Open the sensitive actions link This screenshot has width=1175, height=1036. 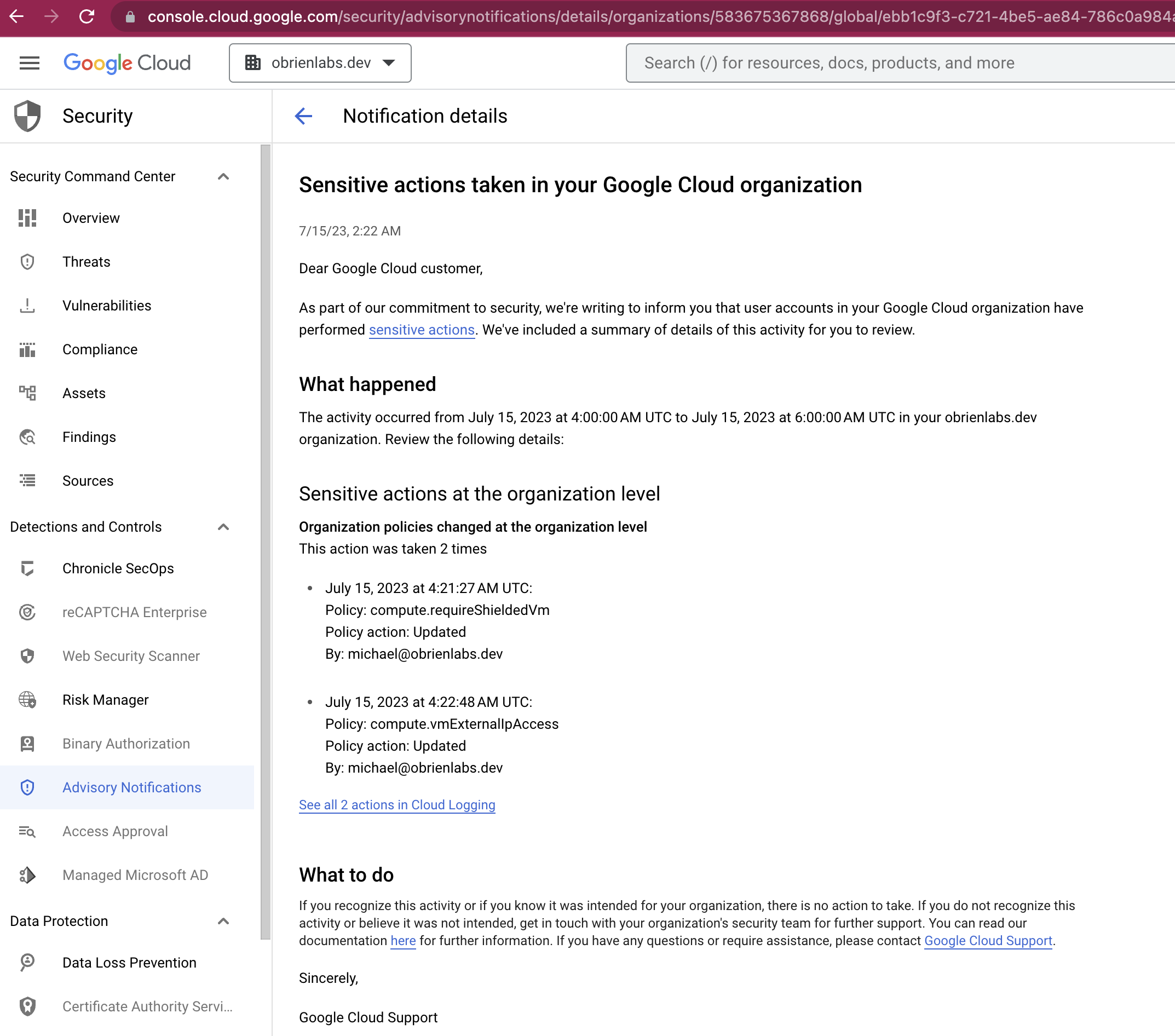[x=422, y=330]
